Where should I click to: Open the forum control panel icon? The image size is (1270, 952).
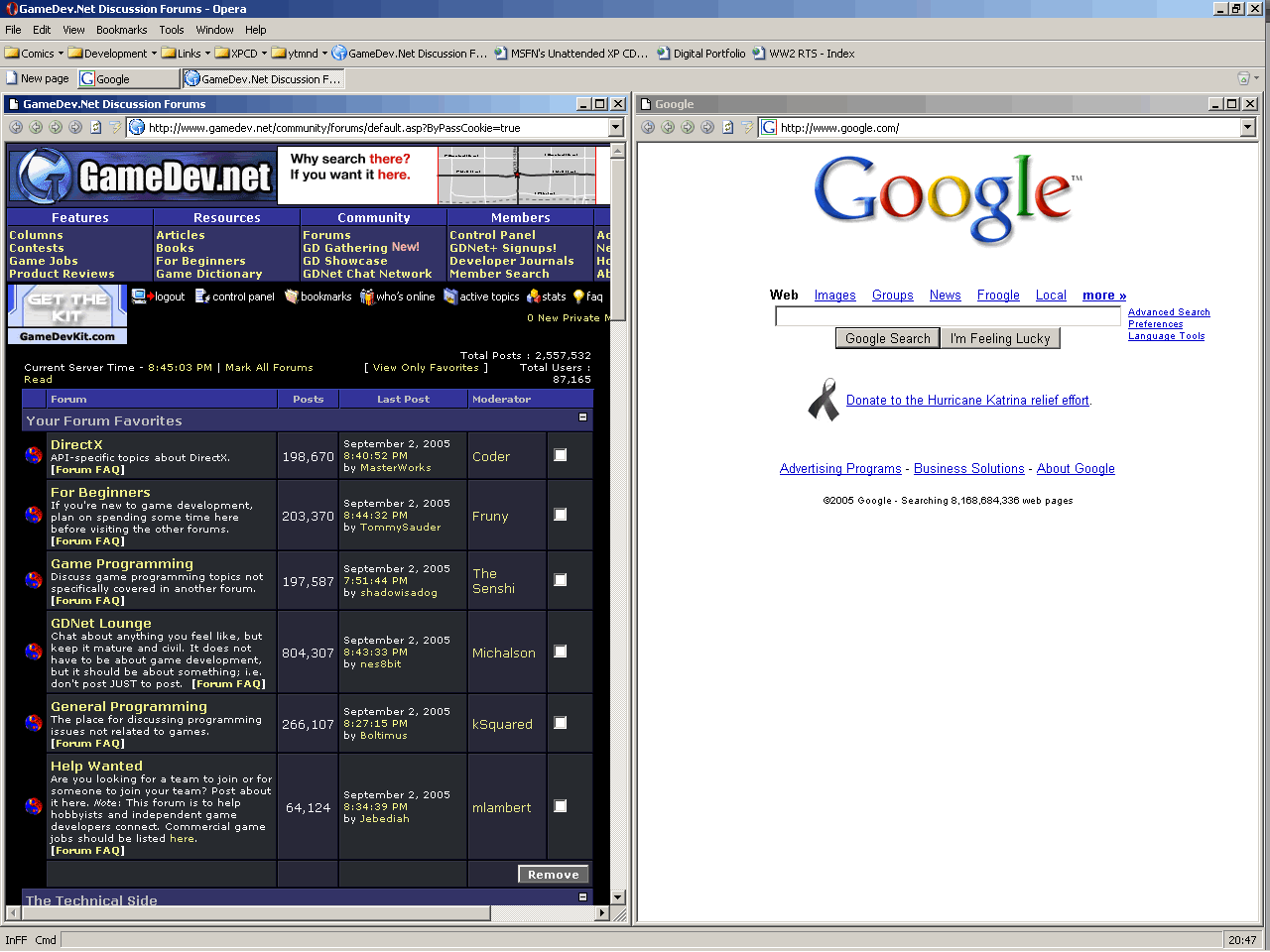tap(202, 296)
